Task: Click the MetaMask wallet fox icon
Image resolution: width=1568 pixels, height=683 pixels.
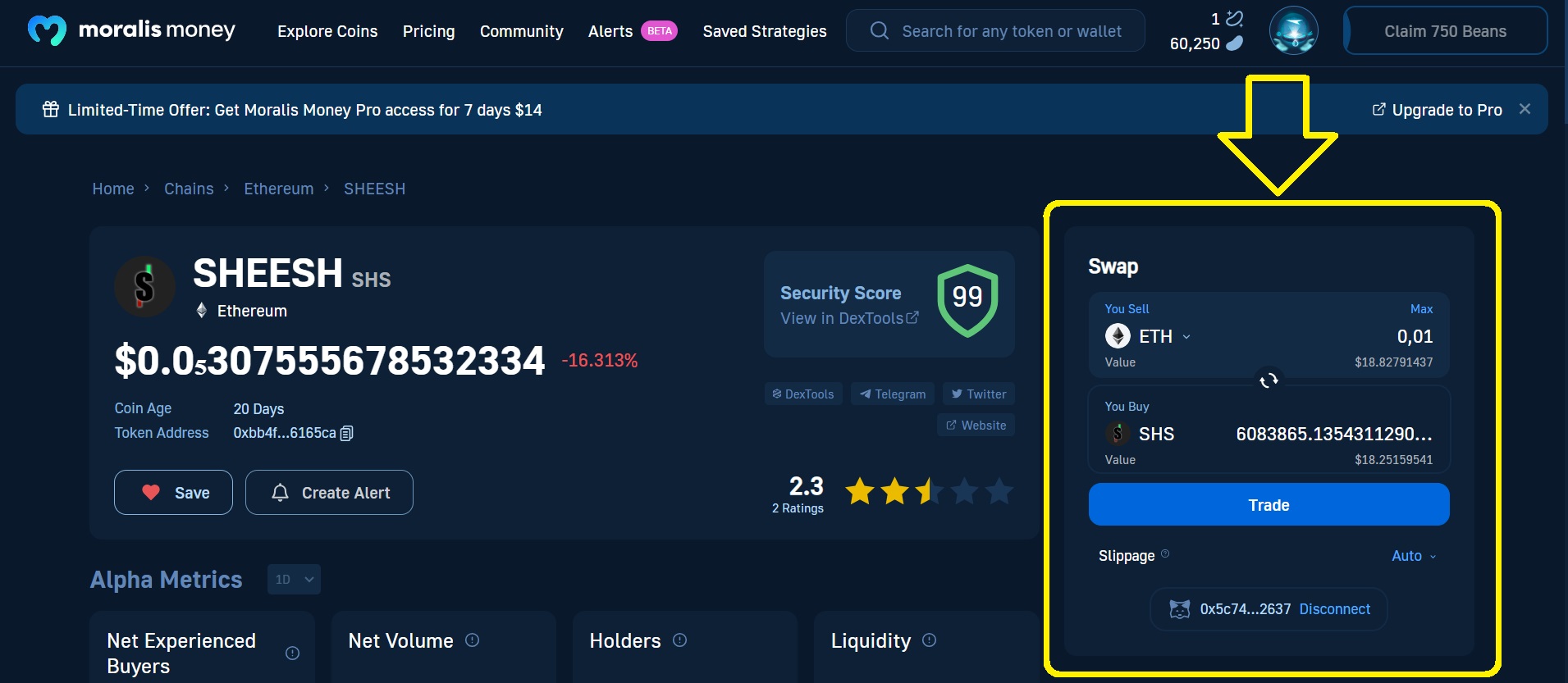Action: pyautogui.click(x=1180, y=609)
